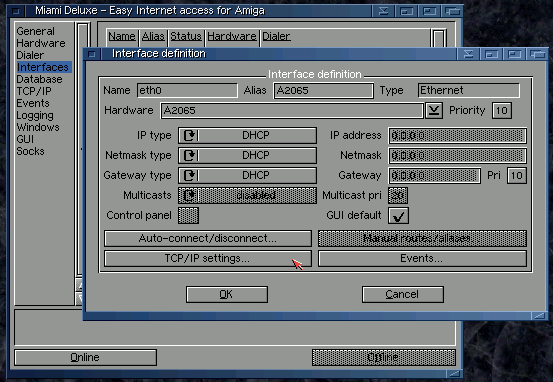
Task: Open the Hardware popup list arrow
Action: coord(434,111)
